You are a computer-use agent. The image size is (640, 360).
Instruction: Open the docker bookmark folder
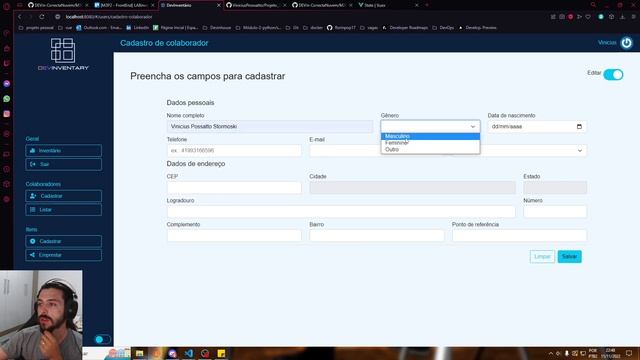313,28
